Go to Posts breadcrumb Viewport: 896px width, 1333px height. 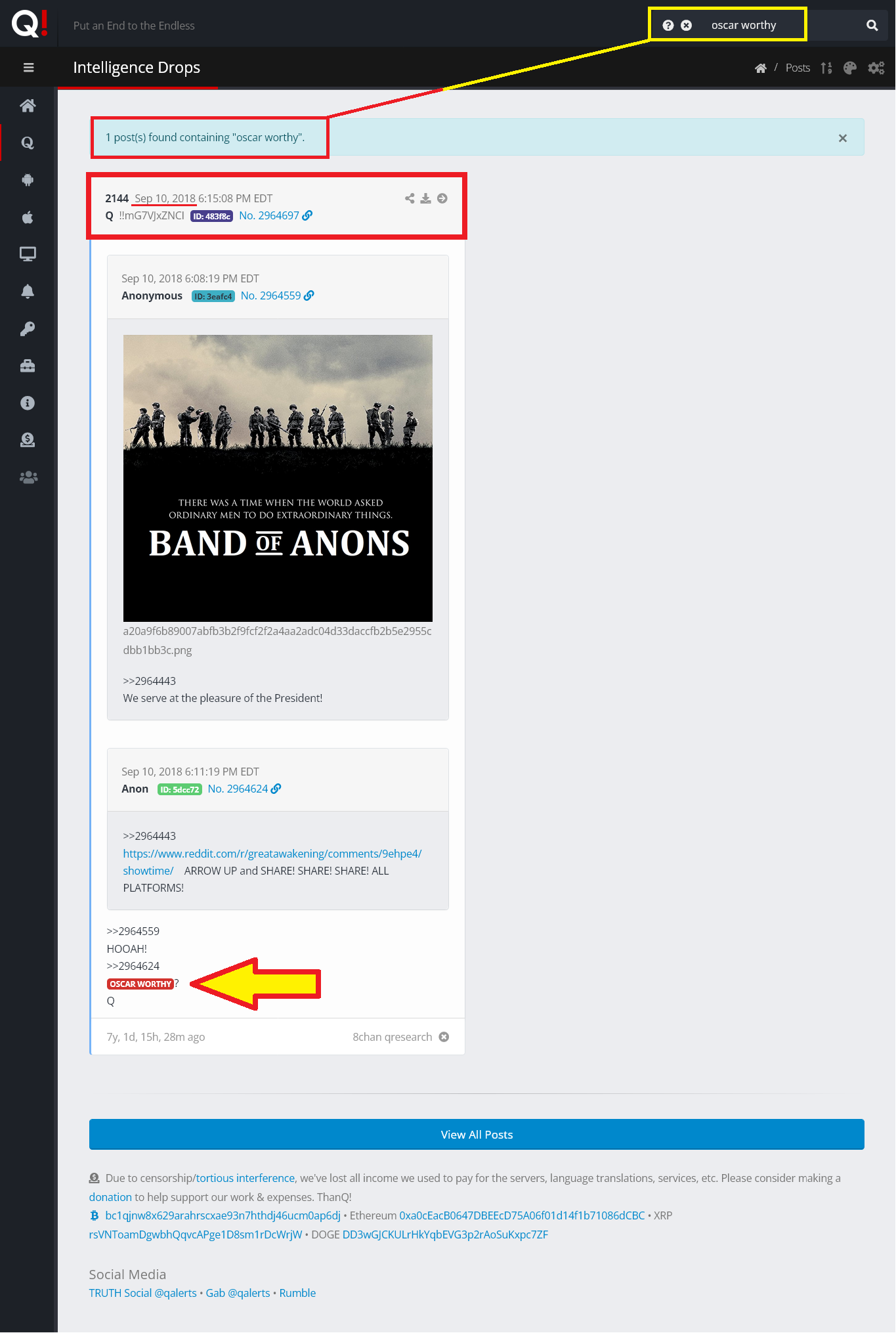798,68
